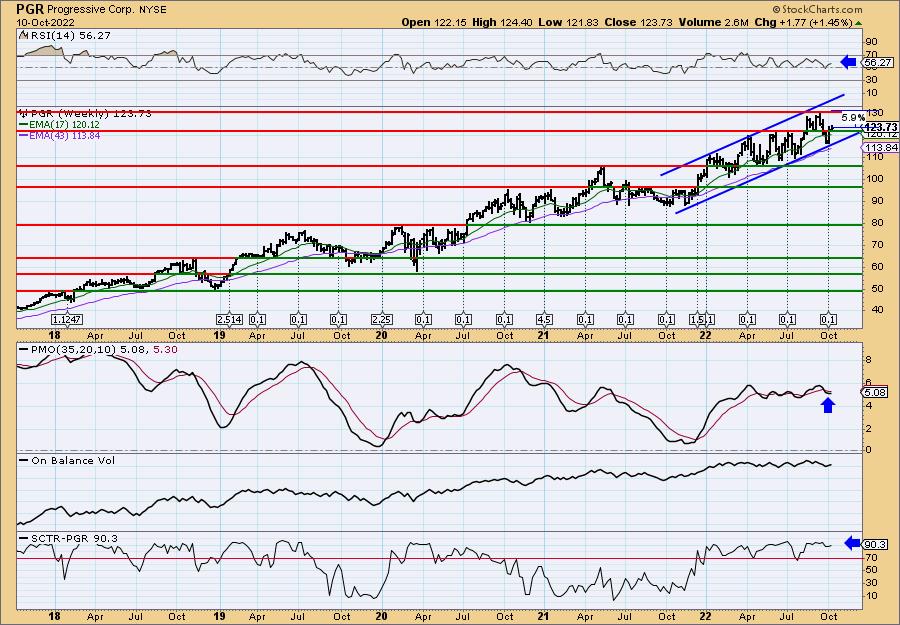Click the OHLC bars symbol before PGR (Weekly)

[x=24, y=113]
